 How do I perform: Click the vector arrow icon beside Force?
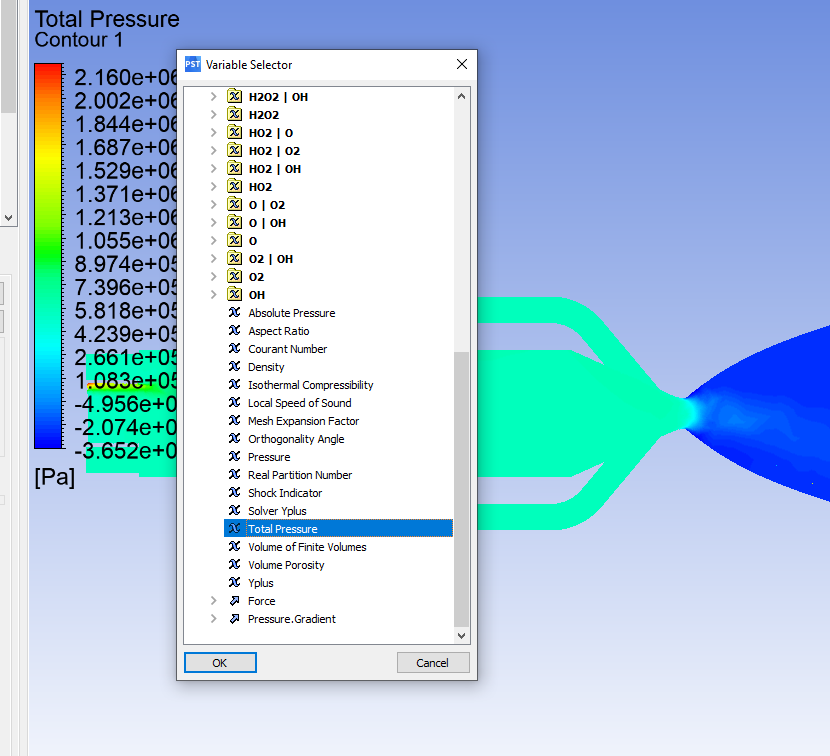(233, 601)
